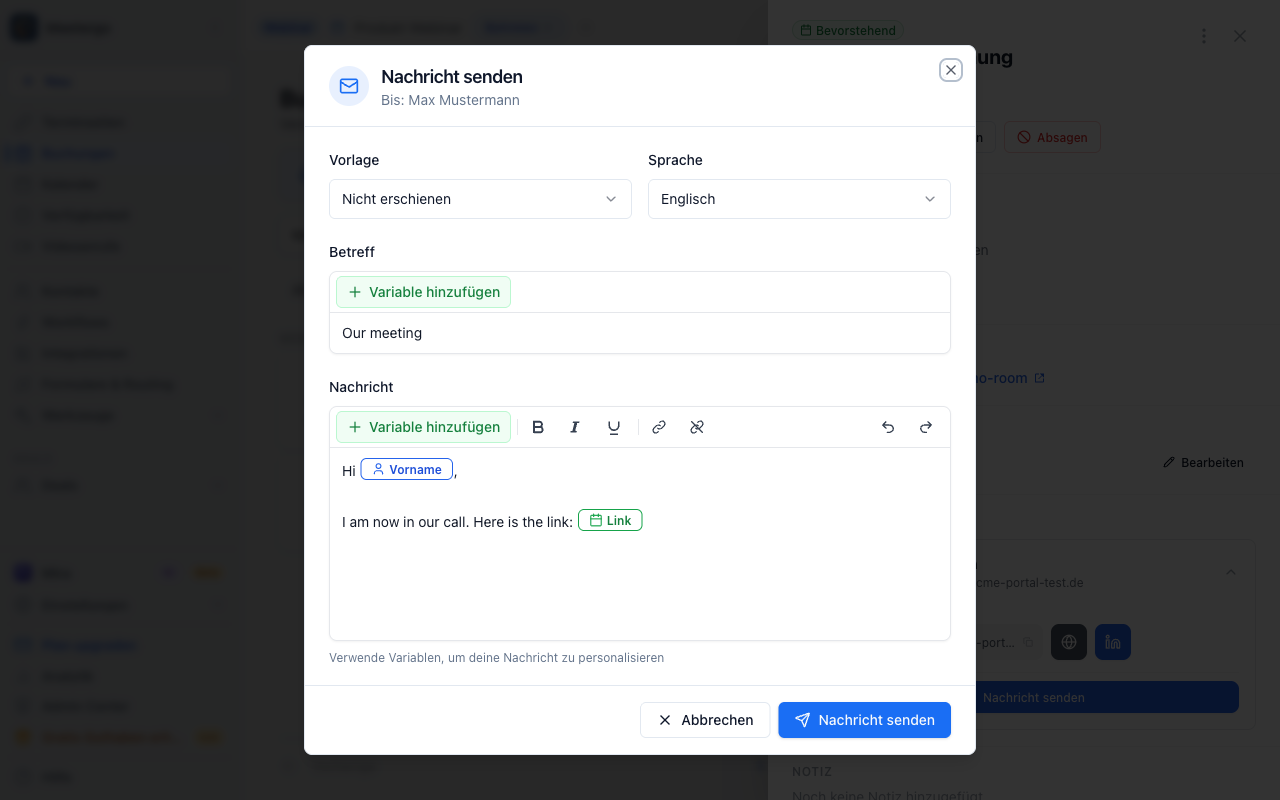Select the Vorname variable chip
The width and height of the screenshot is (1280, 800).
407,469
